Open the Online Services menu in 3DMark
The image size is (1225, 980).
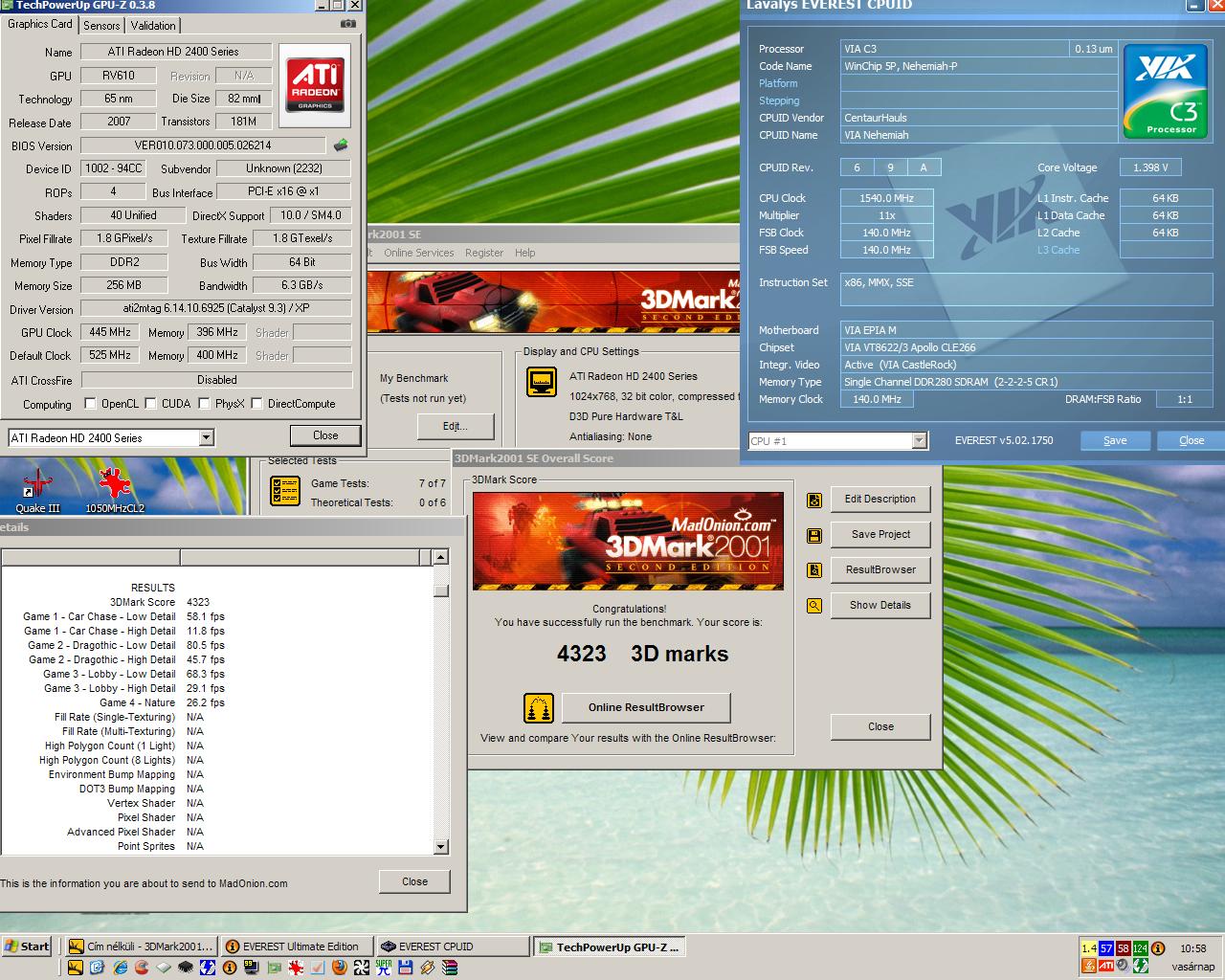click(x=419, y=253)
